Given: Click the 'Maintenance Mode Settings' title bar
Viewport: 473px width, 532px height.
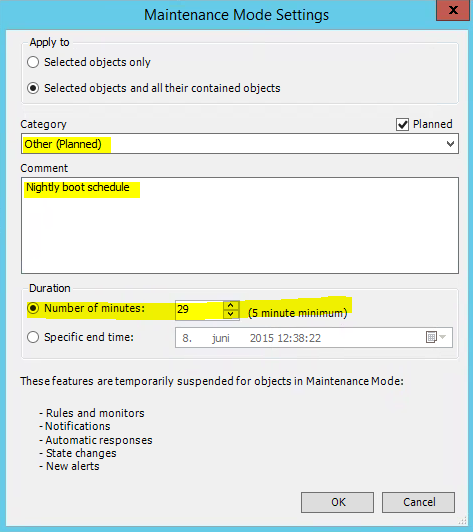Looking at the screenshot, I should (x=236, y=15).
